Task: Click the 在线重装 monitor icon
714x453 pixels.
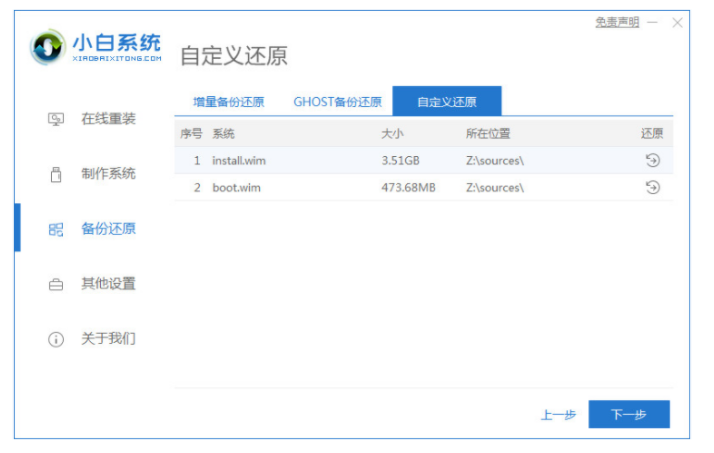Action: pyautogui.click(x=56, y=119)
